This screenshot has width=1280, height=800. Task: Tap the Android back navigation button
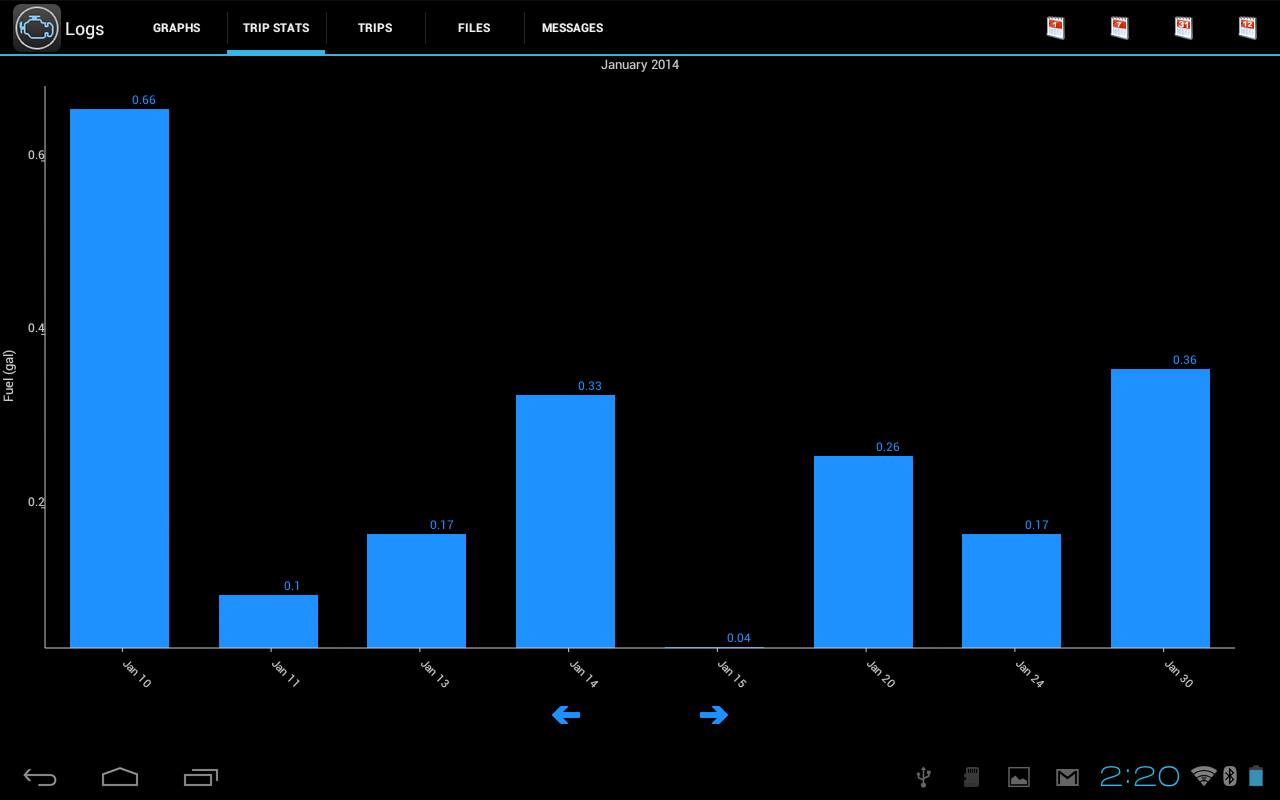[x=40, y=777]
